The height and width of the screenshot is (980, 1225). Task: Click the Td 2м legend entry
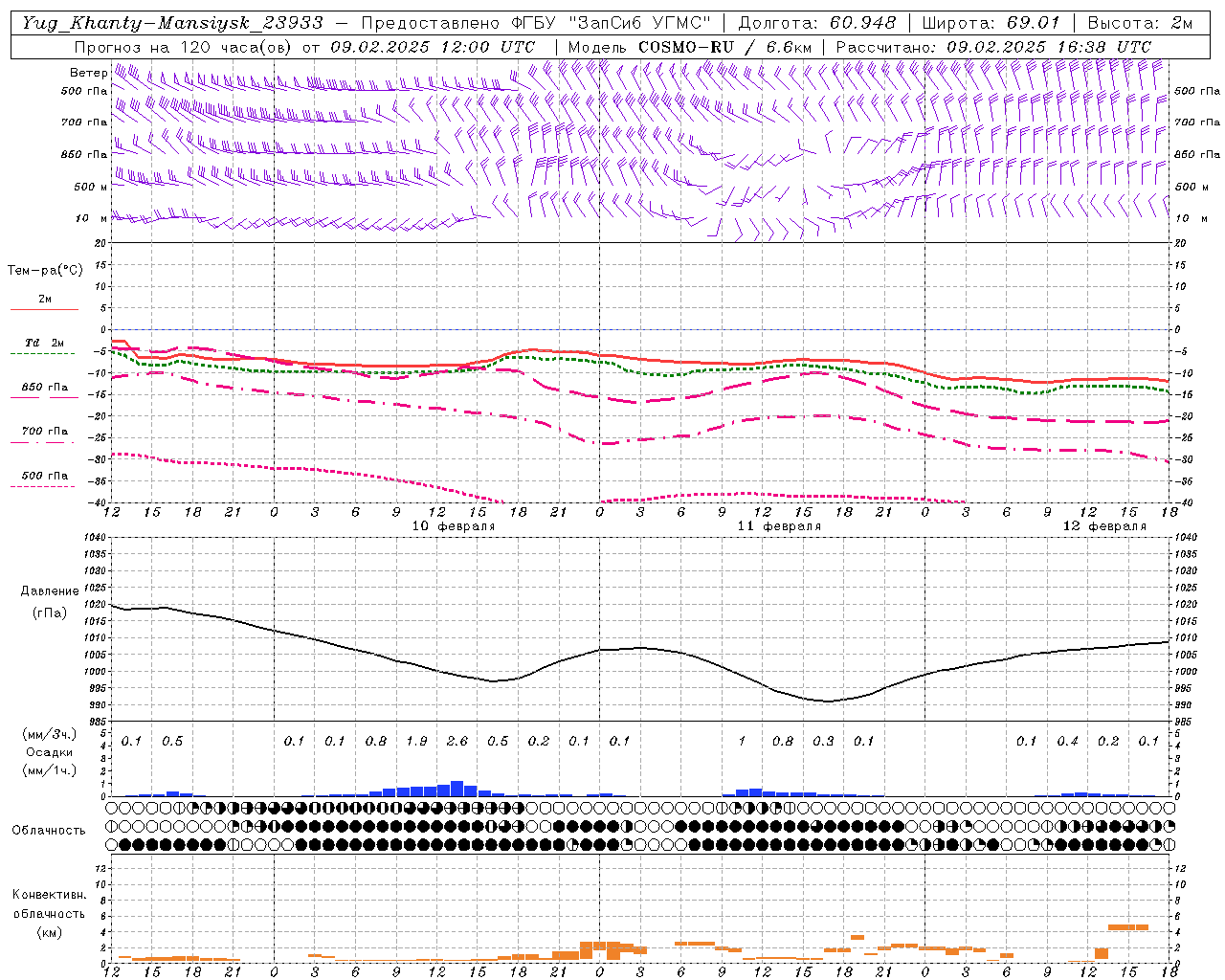pyautogui.click(x=44, y=343)
